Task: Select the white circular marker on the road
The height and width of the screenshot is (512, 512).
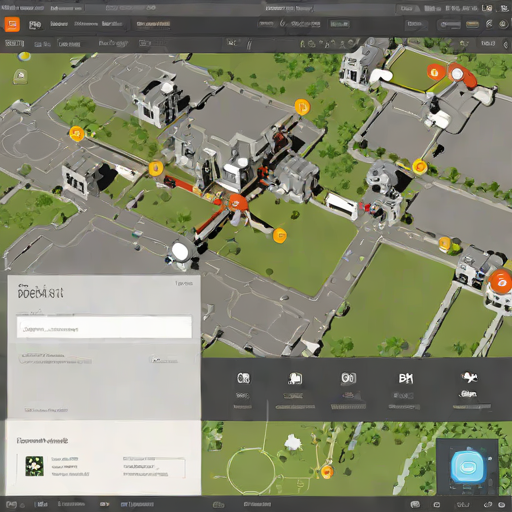Action: (180, 251)
